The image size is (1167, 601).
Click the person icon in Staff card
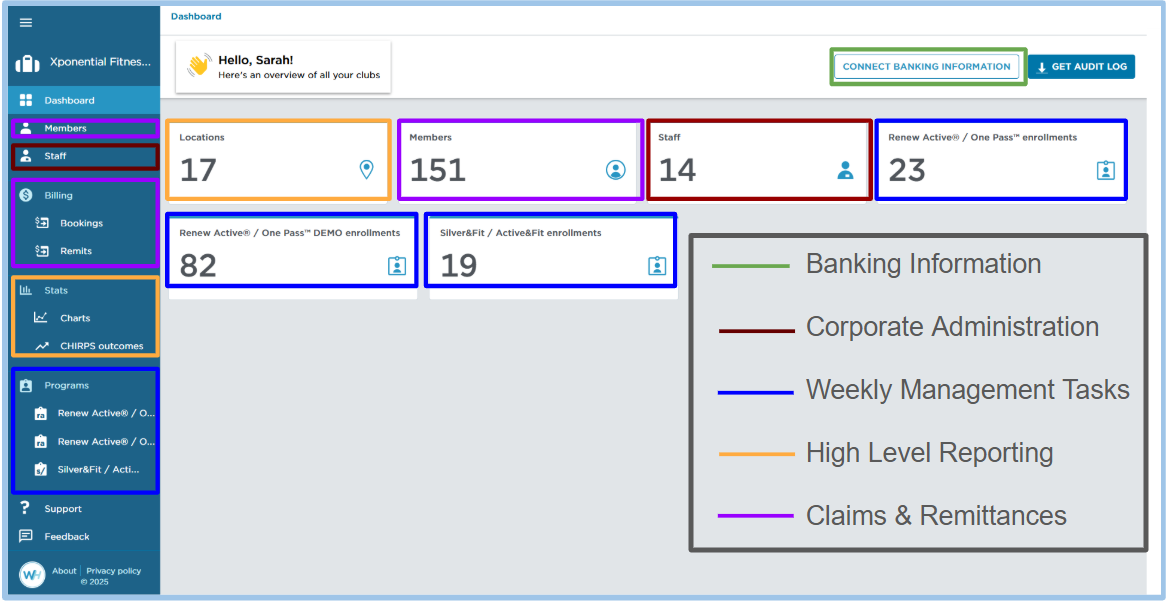846,170
